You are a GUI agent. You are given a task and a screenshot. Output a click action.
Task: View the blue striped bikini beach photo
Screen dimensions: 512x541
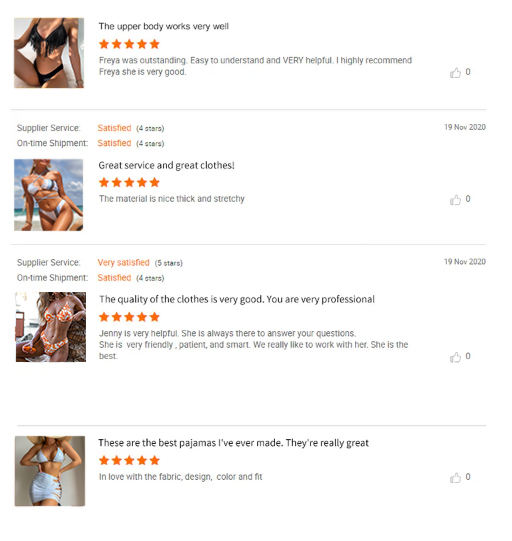click(49, 195)
